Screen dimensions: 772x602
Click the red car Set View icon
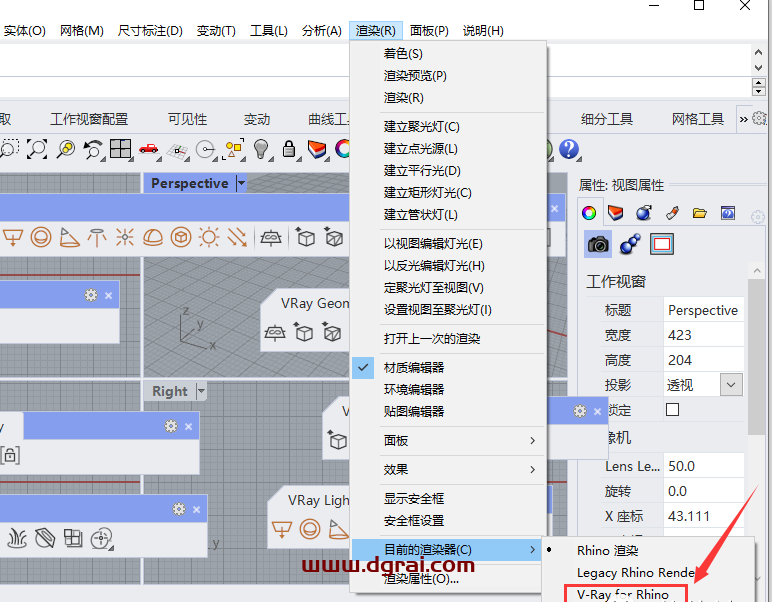point(149,149)
